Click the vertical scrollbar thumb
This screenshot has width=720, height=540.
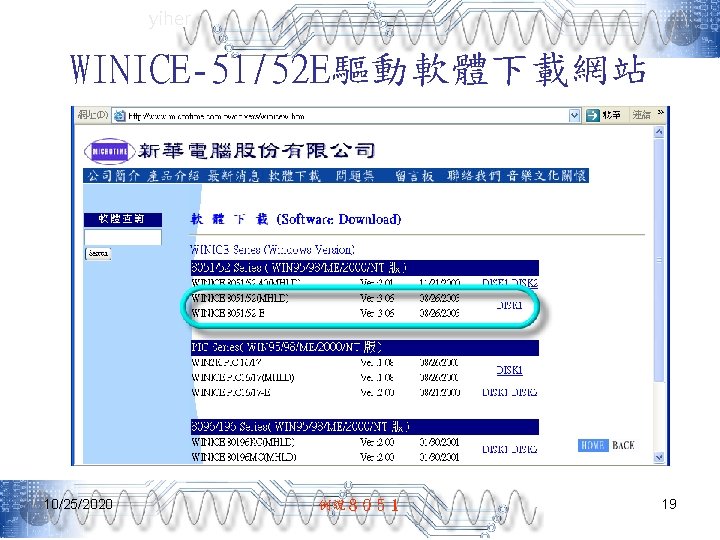coord(659,260)
